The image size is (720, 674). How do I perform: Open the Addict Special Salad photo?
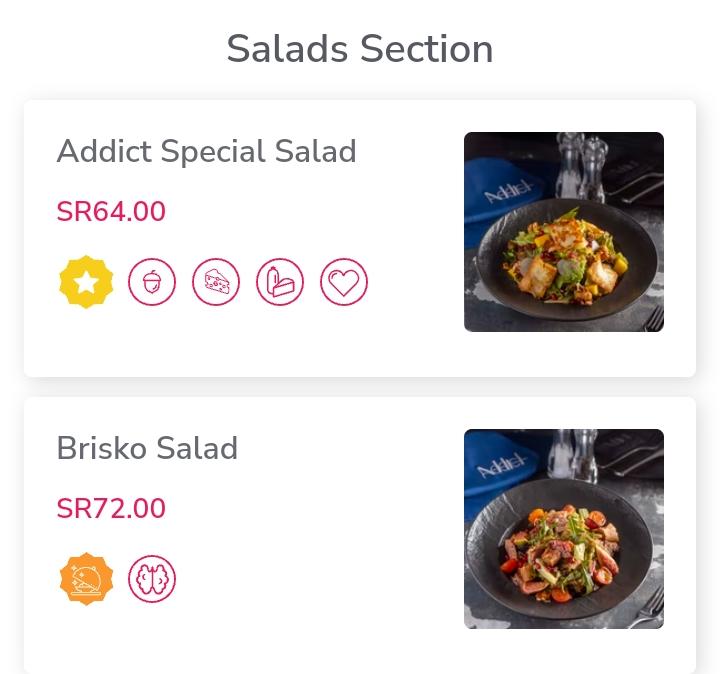[x=564, y=232]
